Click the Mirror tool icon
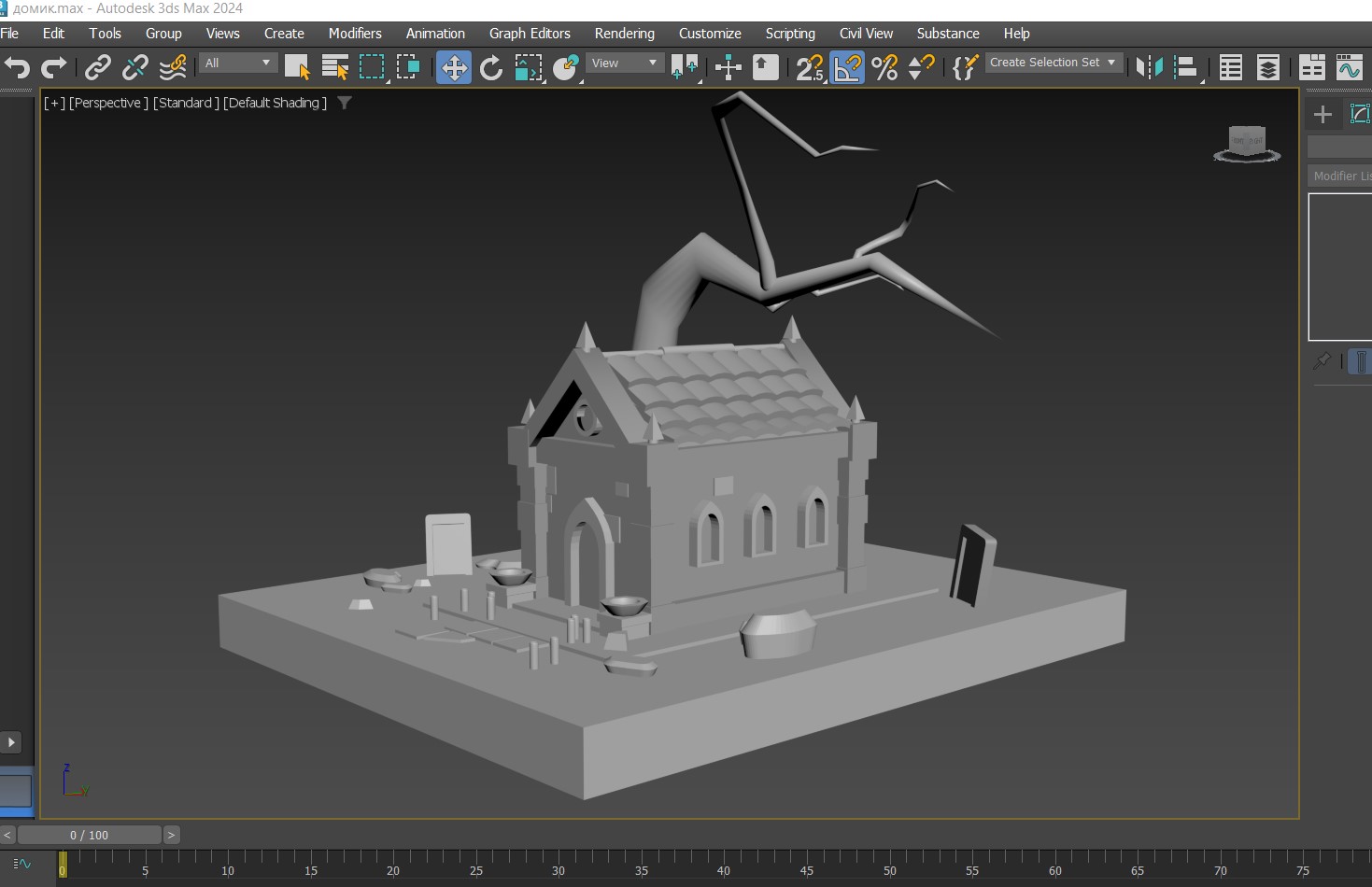This screenshot has width=1372, height=887. click(x=1149, y=67)
